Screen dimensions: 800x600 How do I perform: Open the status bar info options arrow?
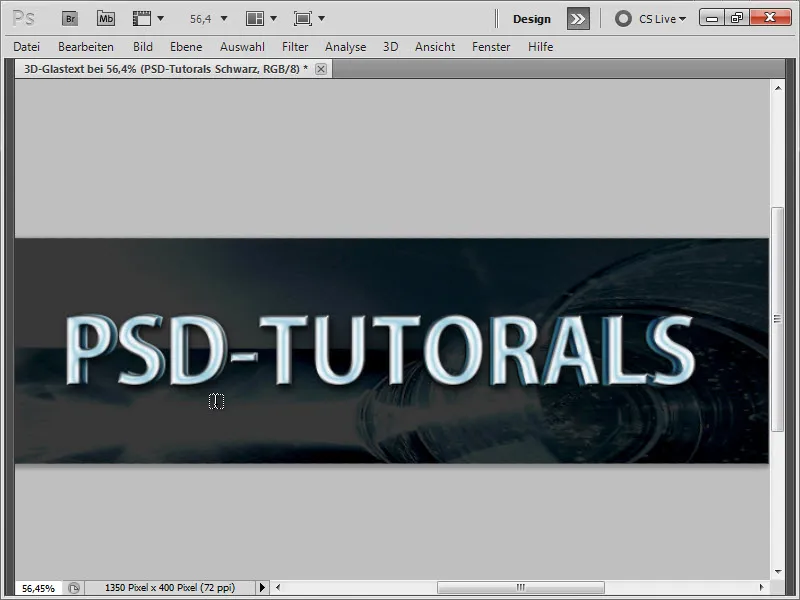pyautogui.click(x=262, y=588)
